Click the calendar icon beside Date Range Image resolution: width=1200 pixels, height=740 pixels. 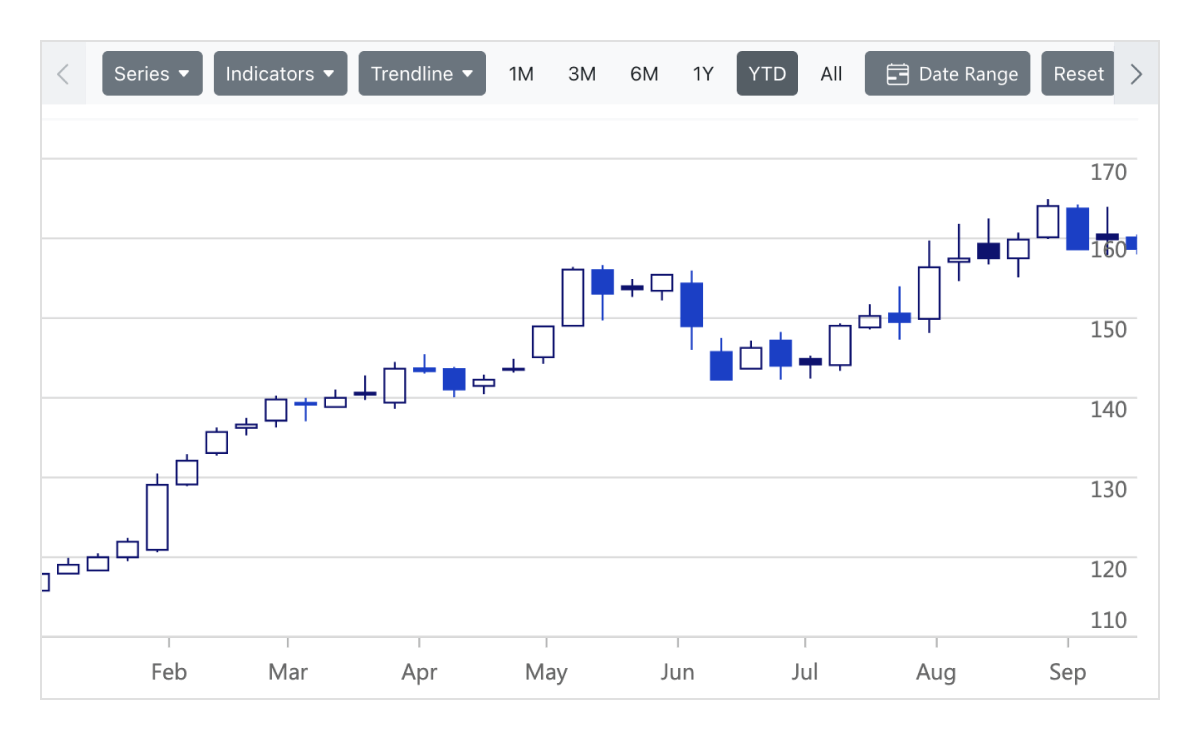point(898,74)
